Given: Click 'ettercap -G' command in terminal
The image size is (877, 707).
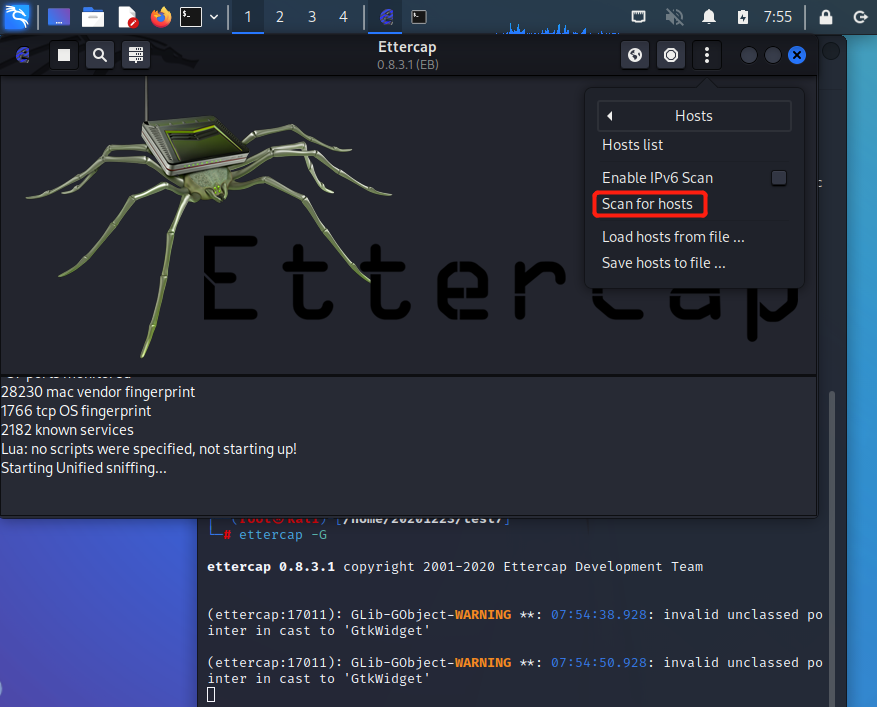Looking at the screenshot, I should click(282, 535).
